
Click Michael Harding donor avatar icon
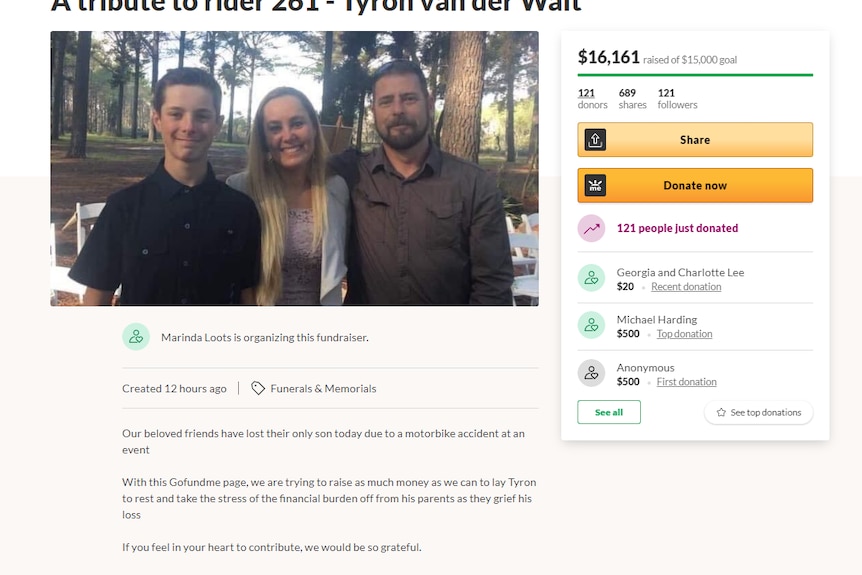pos(592,325)
